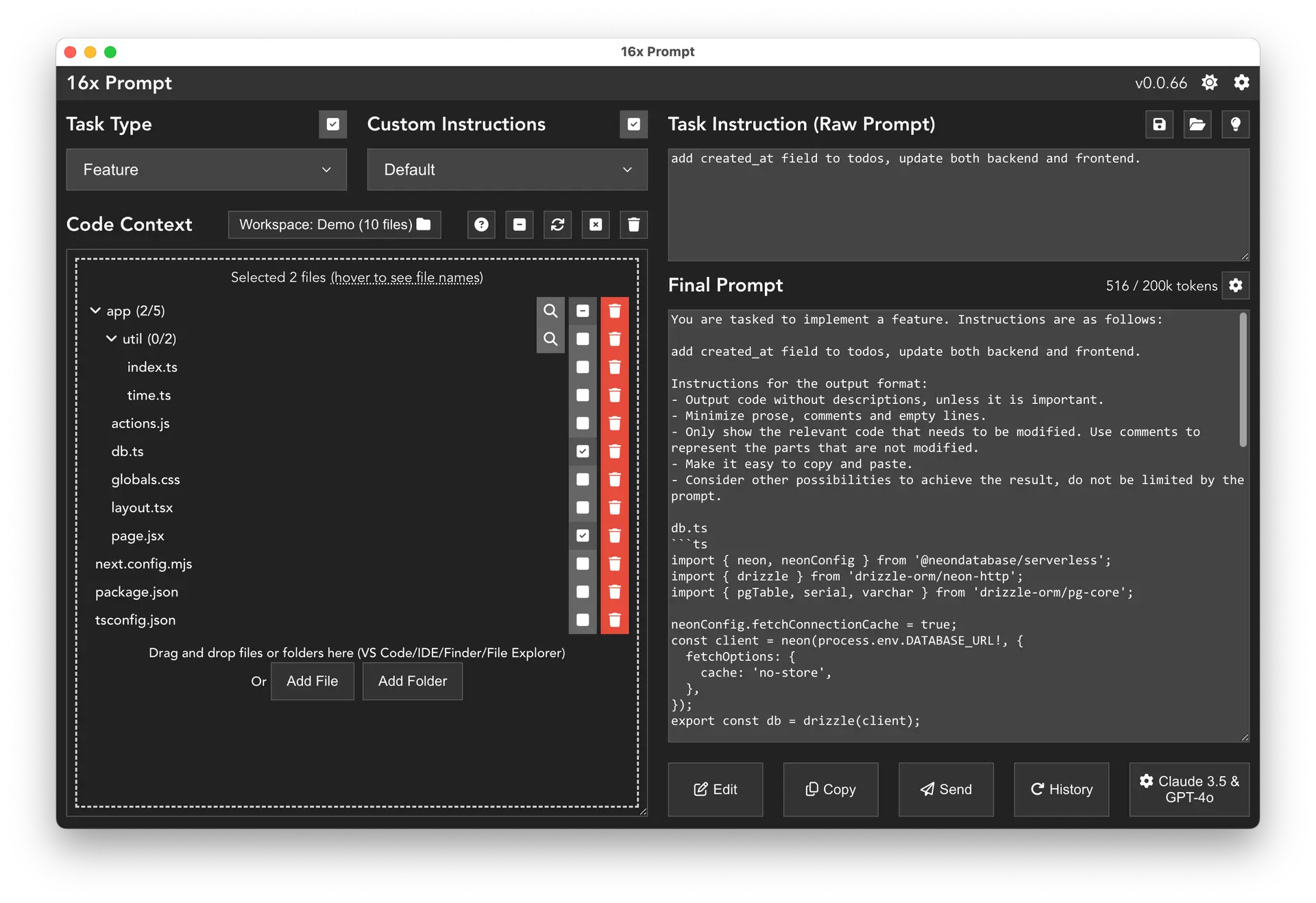Click the Edit button
Screen dimensions: 1316x903
coord(716,789)
